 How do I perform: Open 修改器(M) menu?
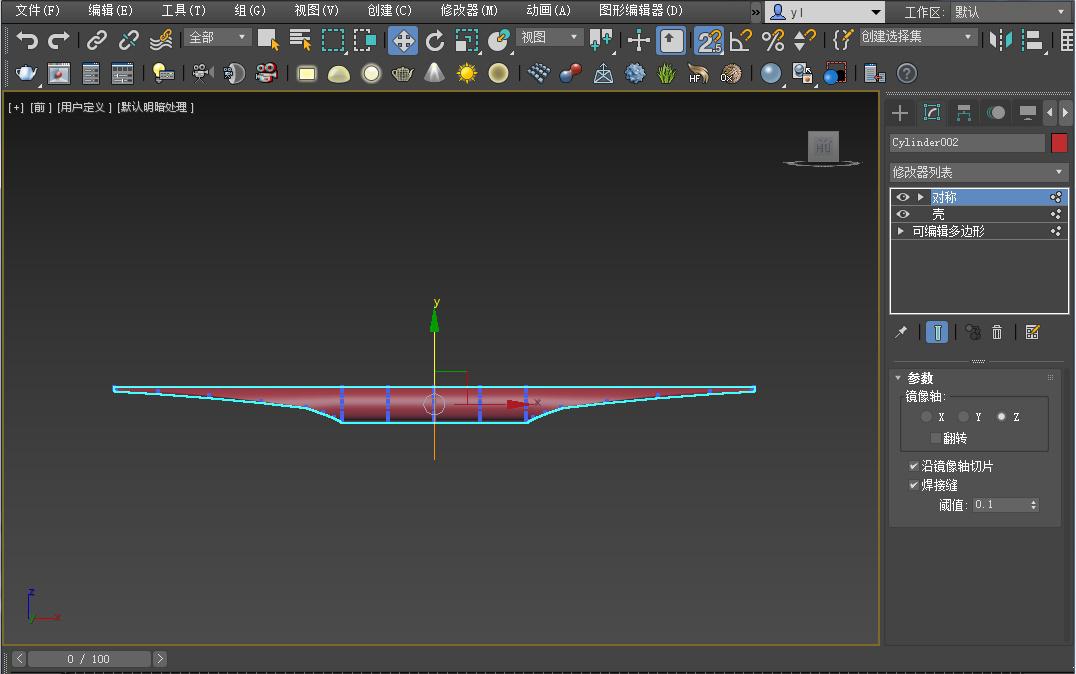tap(469, 10)
